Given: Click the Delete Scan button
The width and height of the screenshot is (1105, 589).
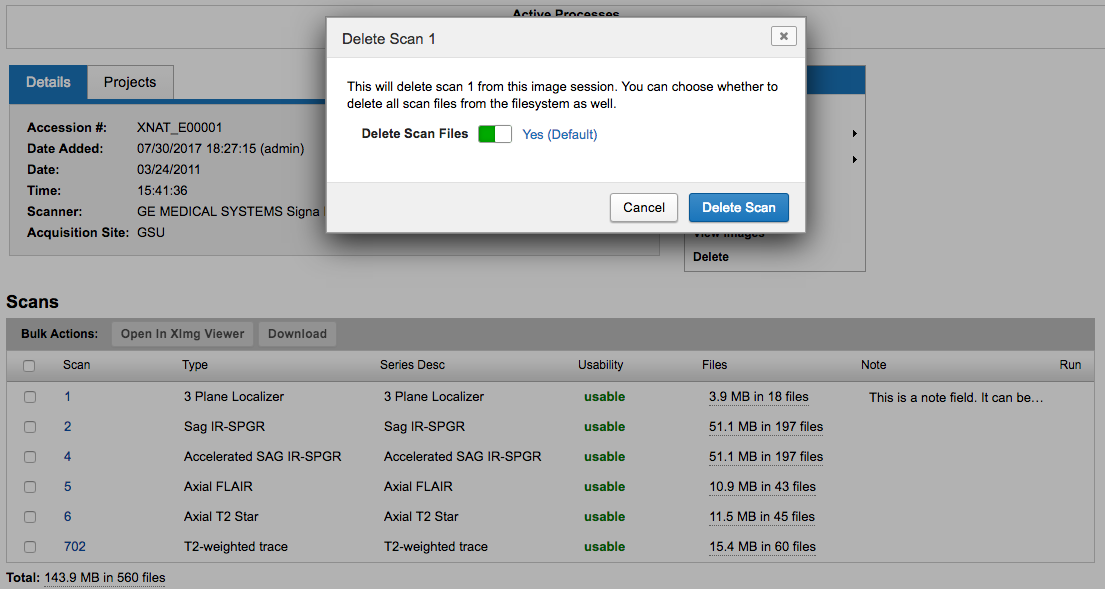Looking at the screenshot, I should (x=738, y=207).
